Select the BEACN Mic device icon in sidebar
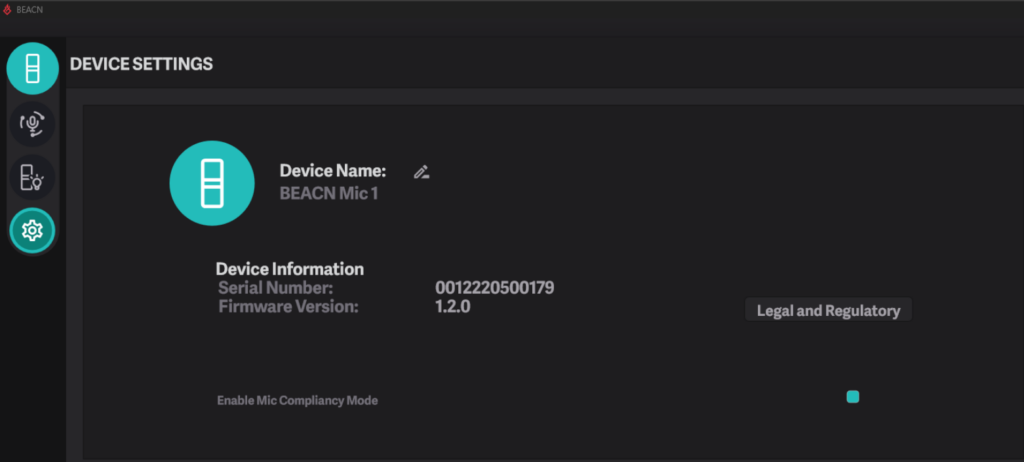Viewport: 1024px width, 462px height. tap(33, 69)
